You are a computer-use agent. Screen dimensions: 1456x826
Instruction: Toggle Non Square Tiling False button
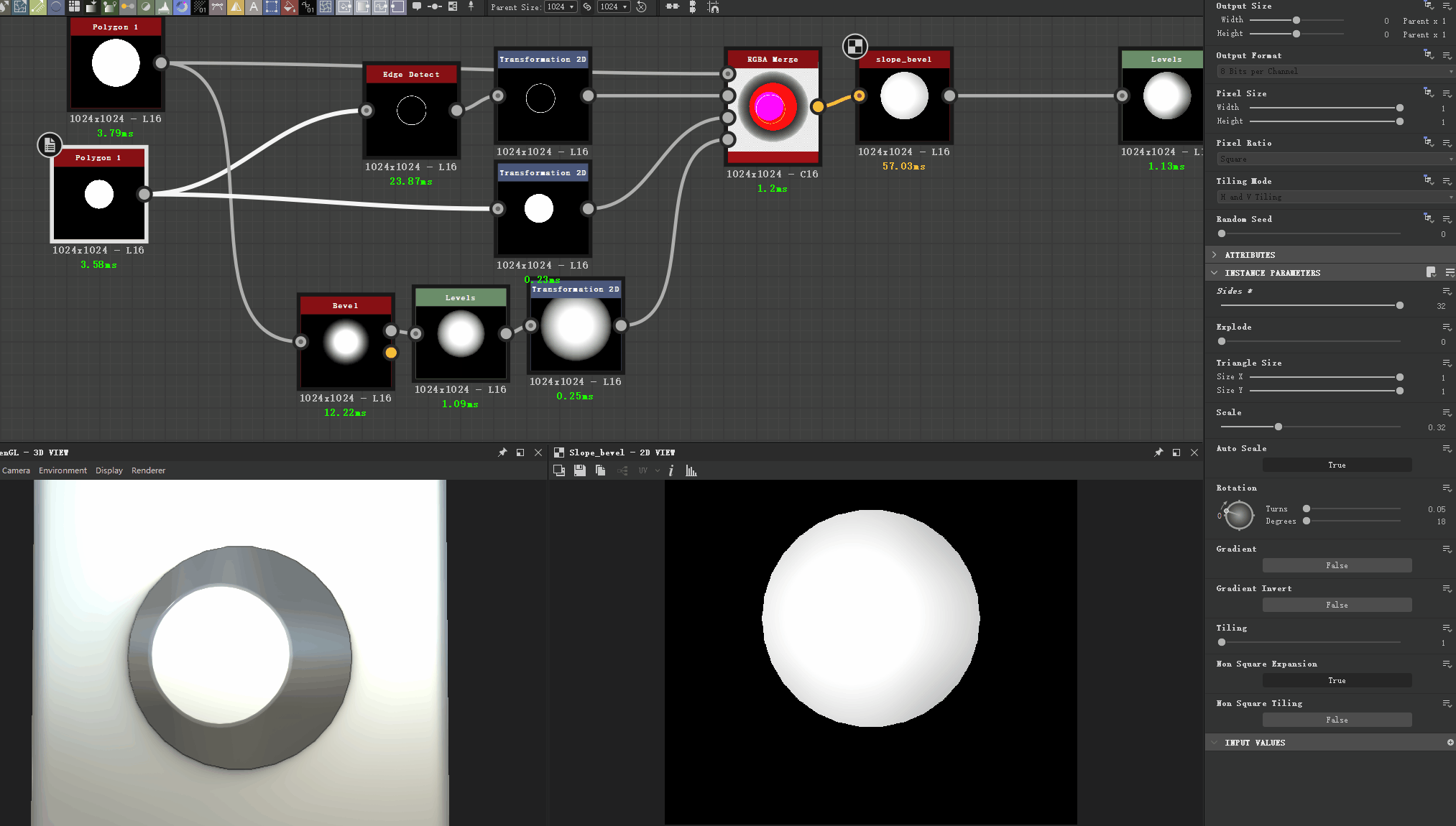click(x=1337, y=720)
